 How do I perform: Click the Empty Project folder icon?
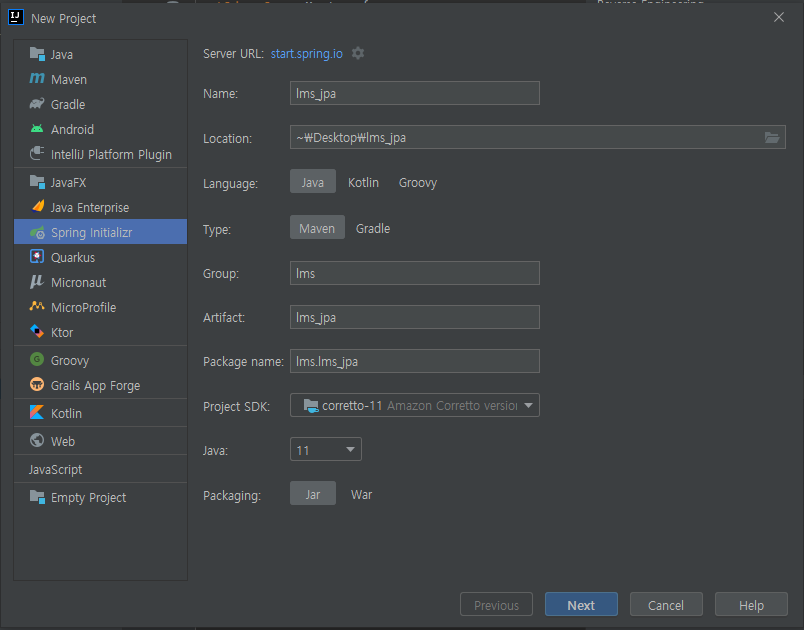click(37, 497)
